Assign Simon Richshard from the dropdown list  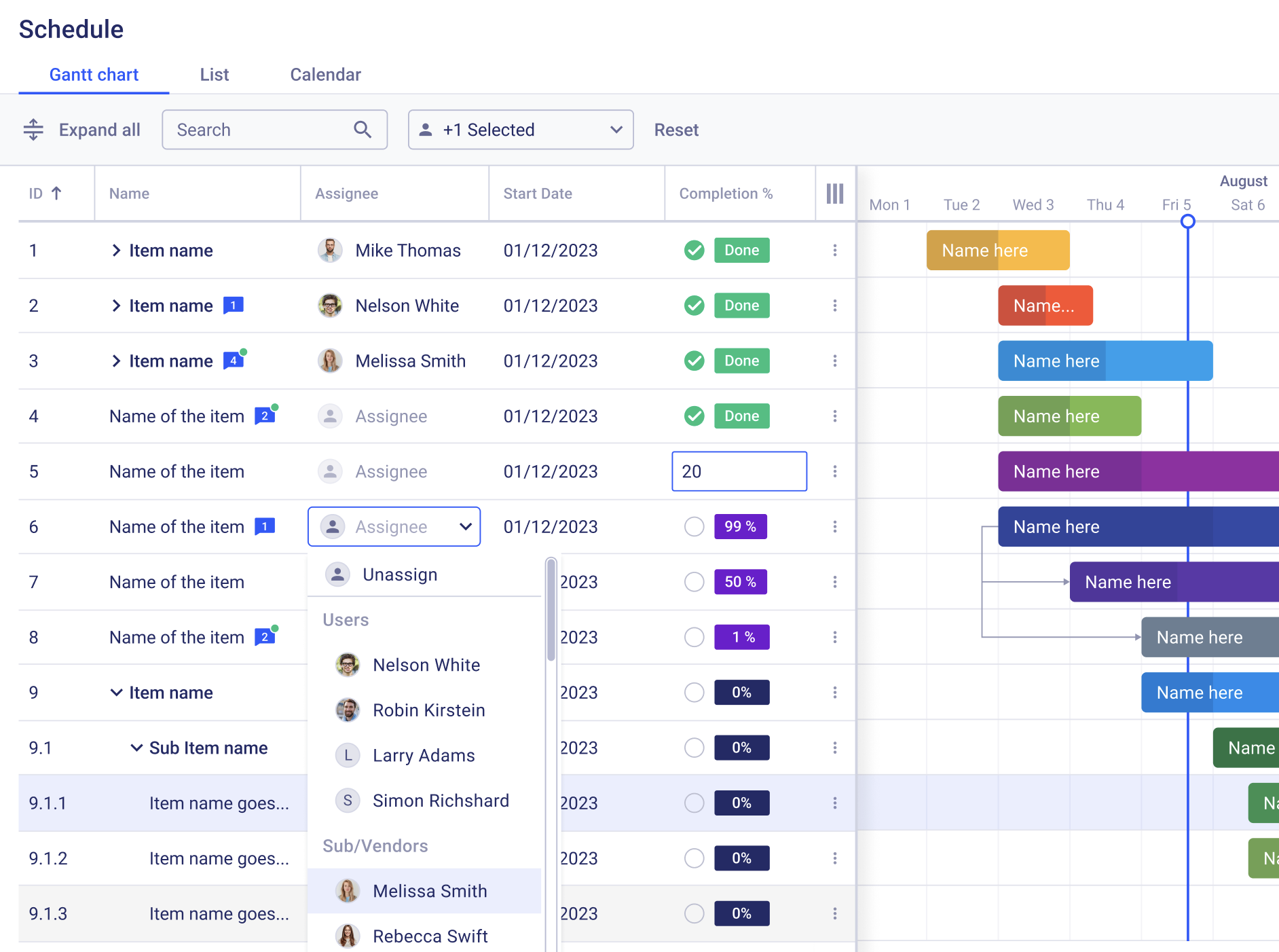[424, 801]
